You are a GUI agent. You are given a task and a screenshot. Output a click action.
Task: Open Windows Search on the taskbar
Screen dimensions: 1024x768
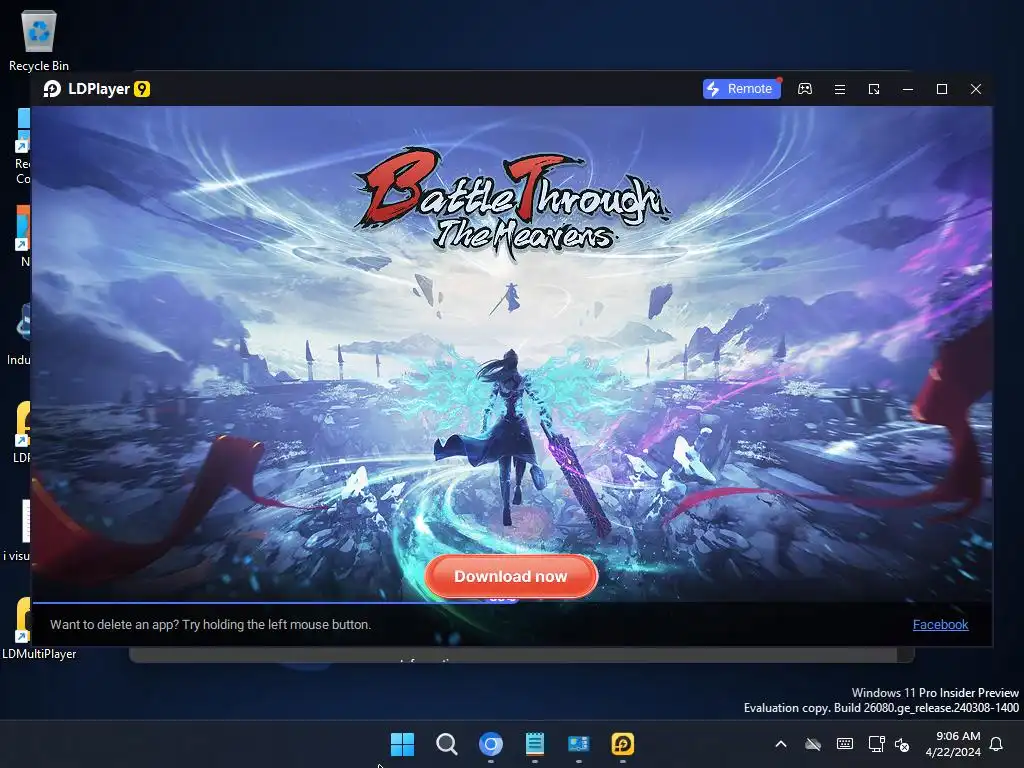tap(447, 744)
